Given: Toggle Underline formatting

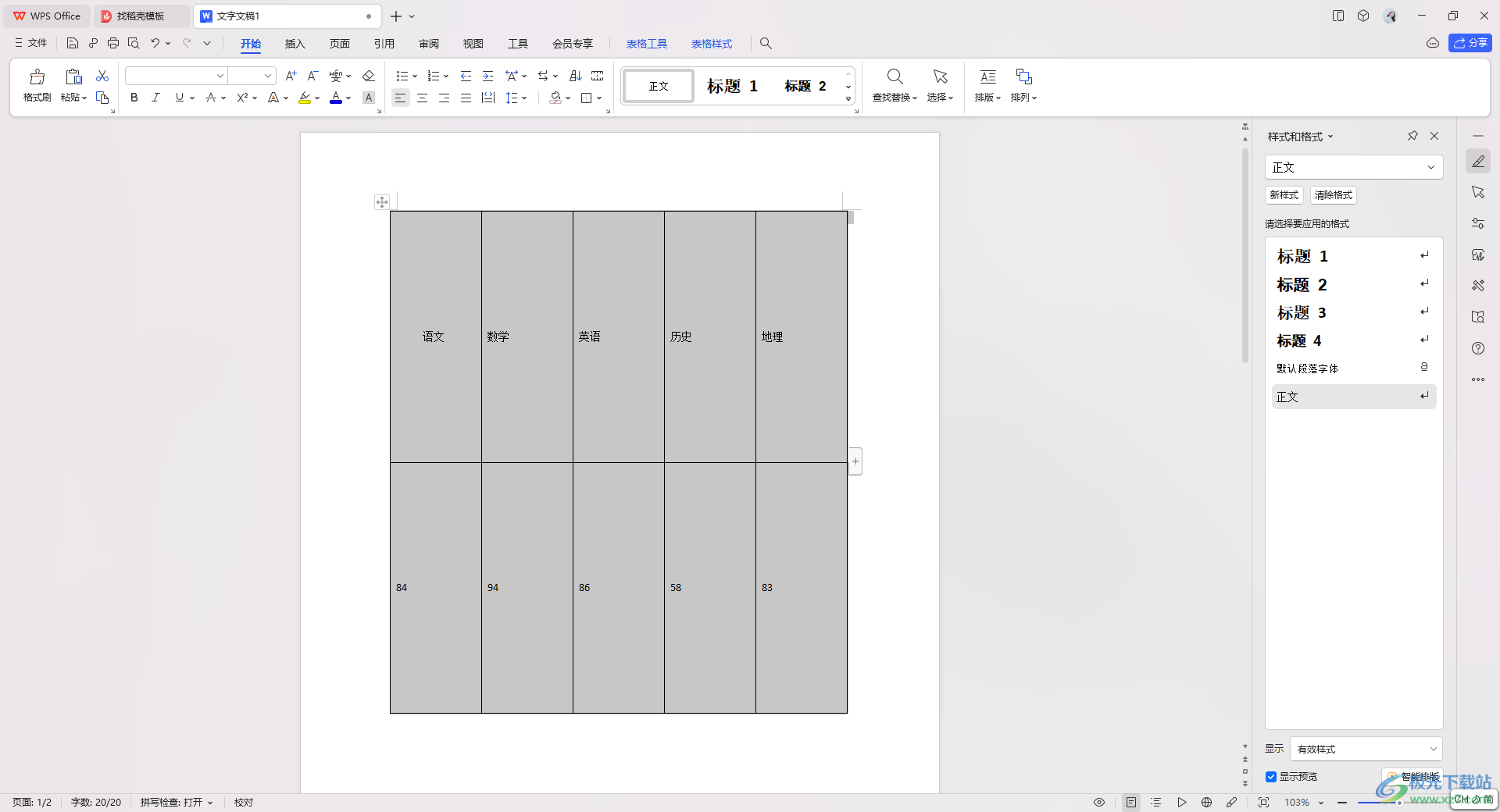Looking at the screenshot, I should pos(180,98).
